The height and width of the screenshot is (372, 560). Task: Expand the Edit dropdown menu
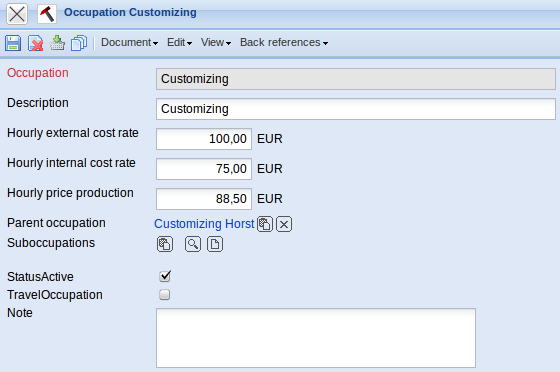[179, 42]
